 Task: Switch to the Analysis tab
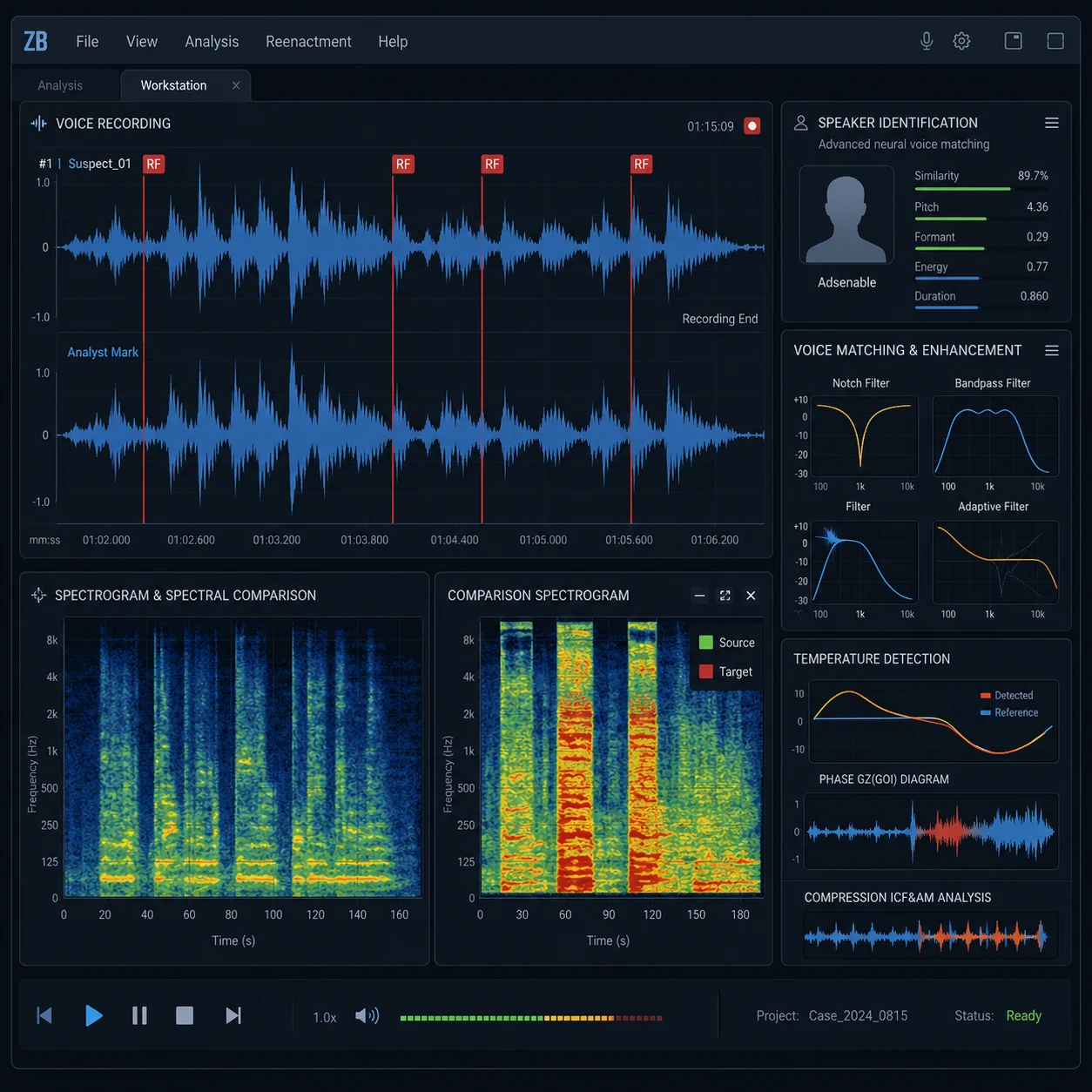(x=60, y=85)
